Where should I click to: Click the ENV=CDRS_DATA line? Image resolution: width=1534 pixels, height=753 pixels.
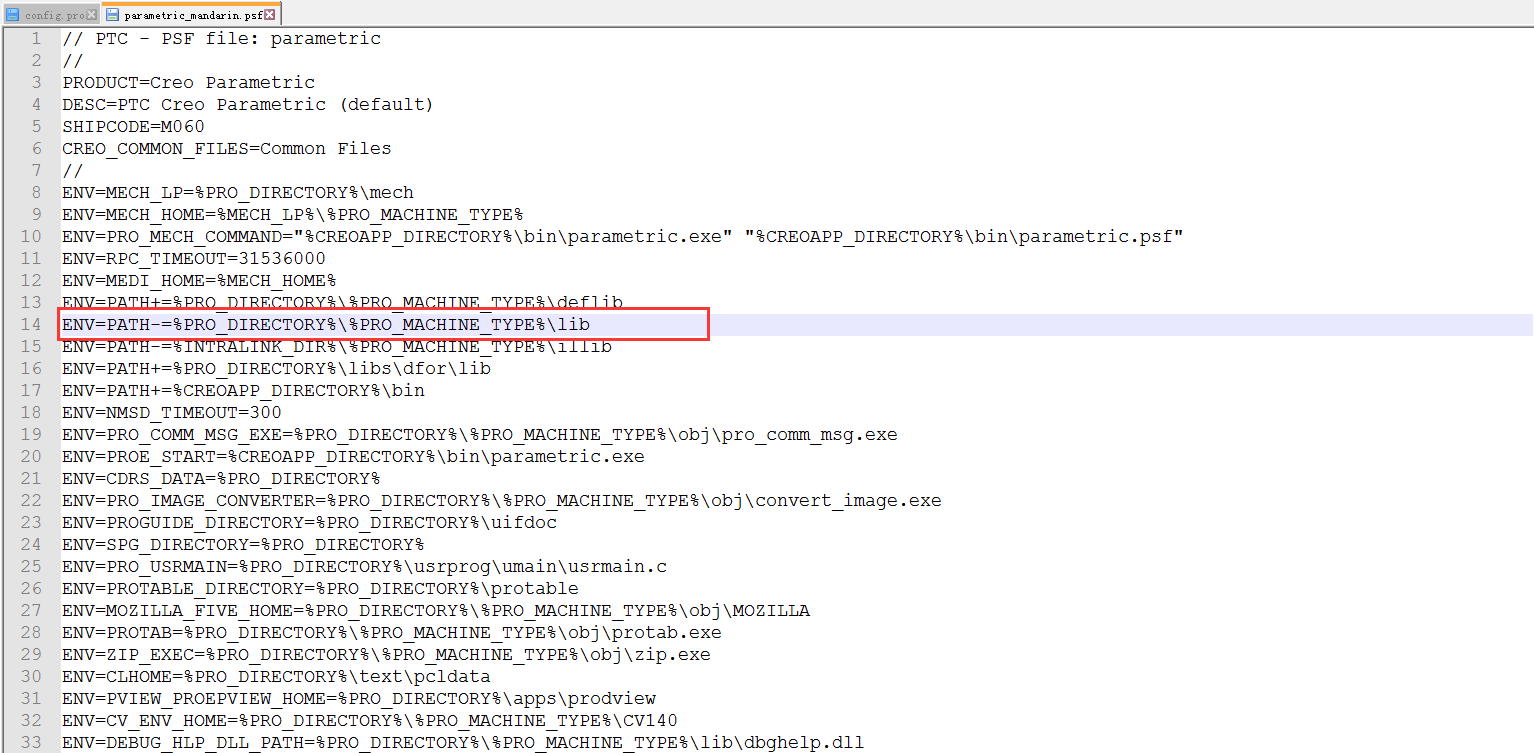[221, 479]
